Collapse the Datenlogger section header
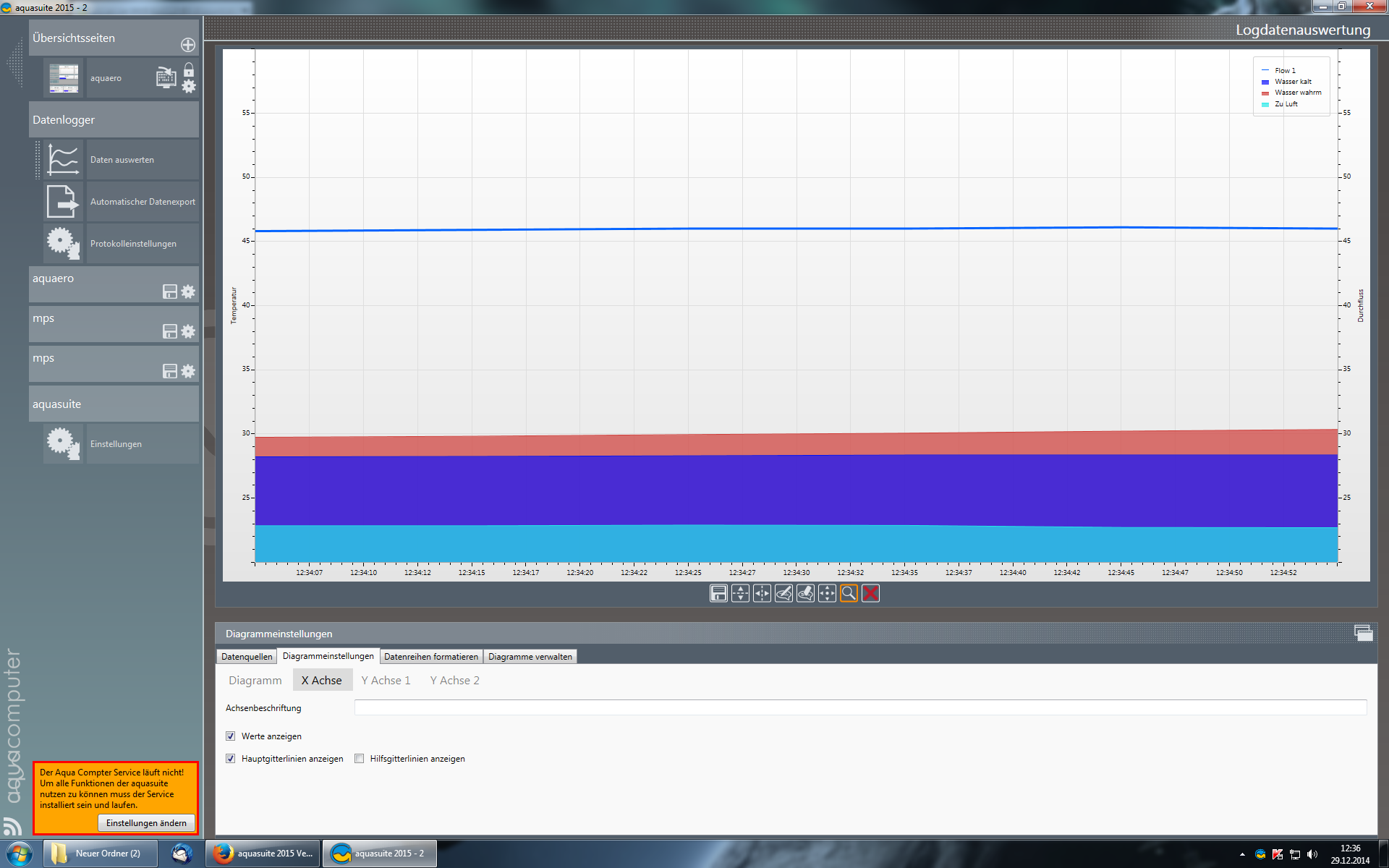 [x=114, y=120]
